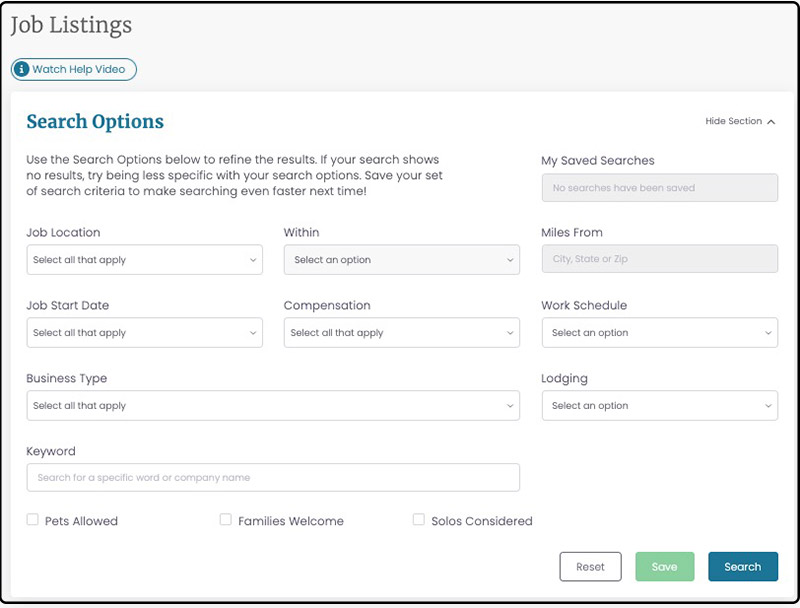Enable the Families Welcome option
Screen dimensions: 800x608
tap(224, 520)
